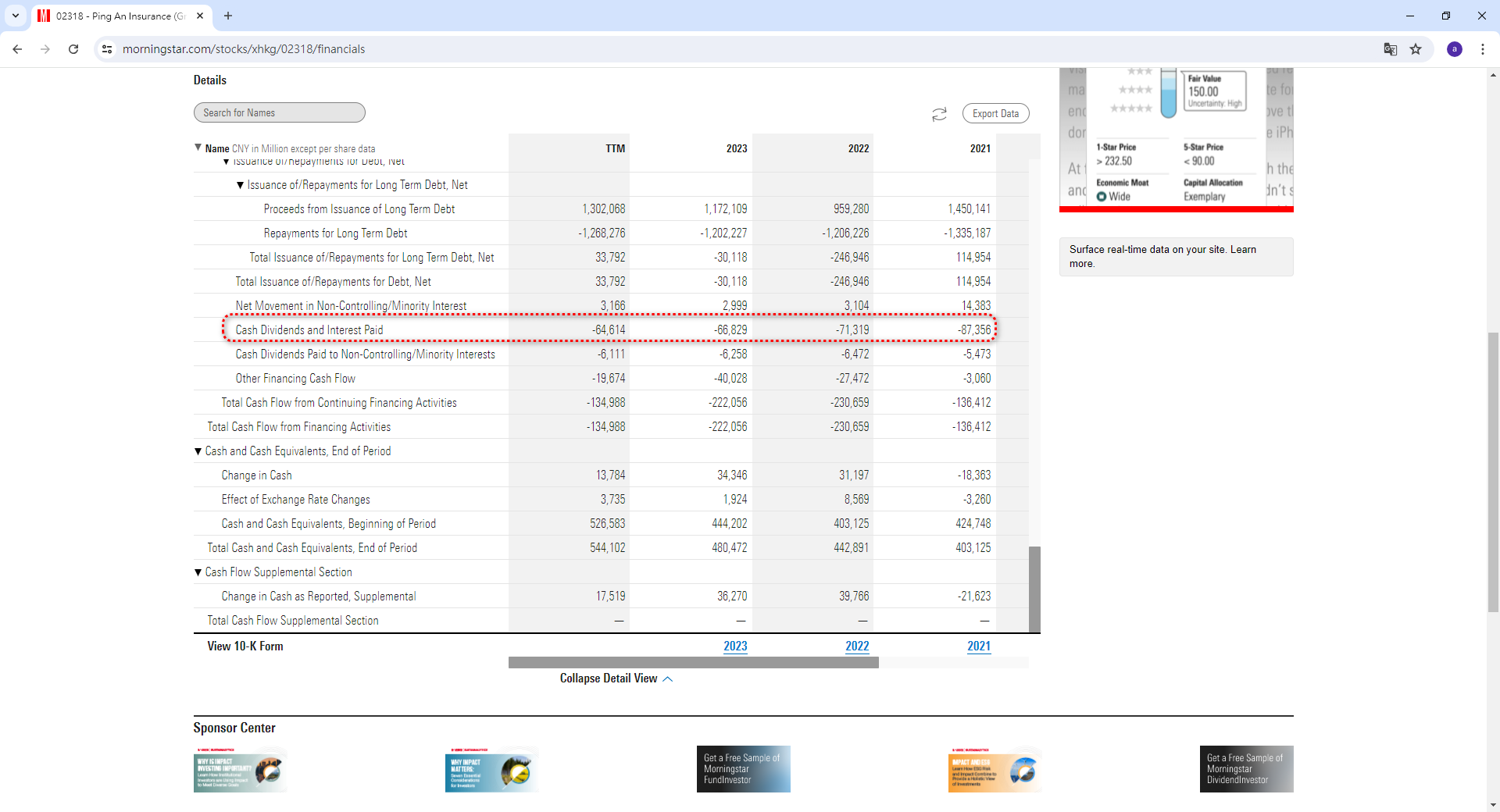Click the Exemplary capital allocation label
Image resolution: width=1500 pixels, height=812 pixels.
(1204, 197)
